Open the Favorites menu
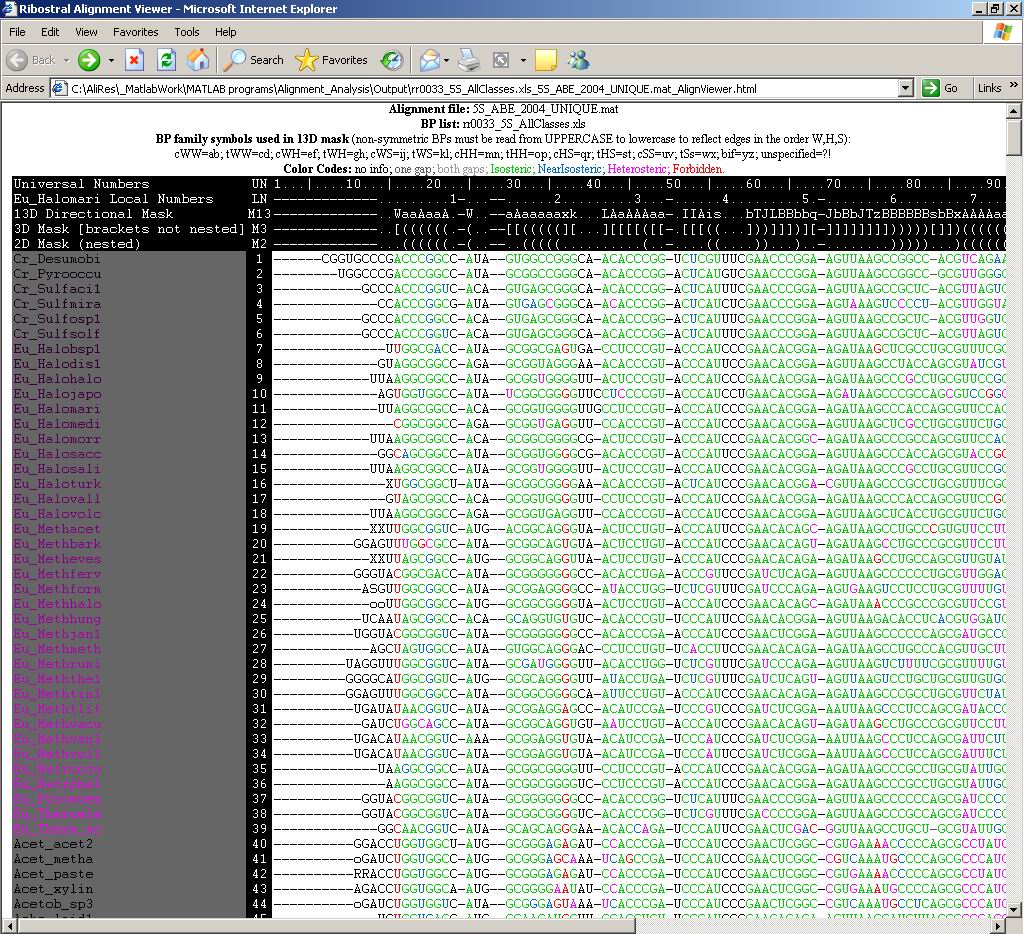The width and height of the screenshot is (1024, 934). (x=135, y=32)
